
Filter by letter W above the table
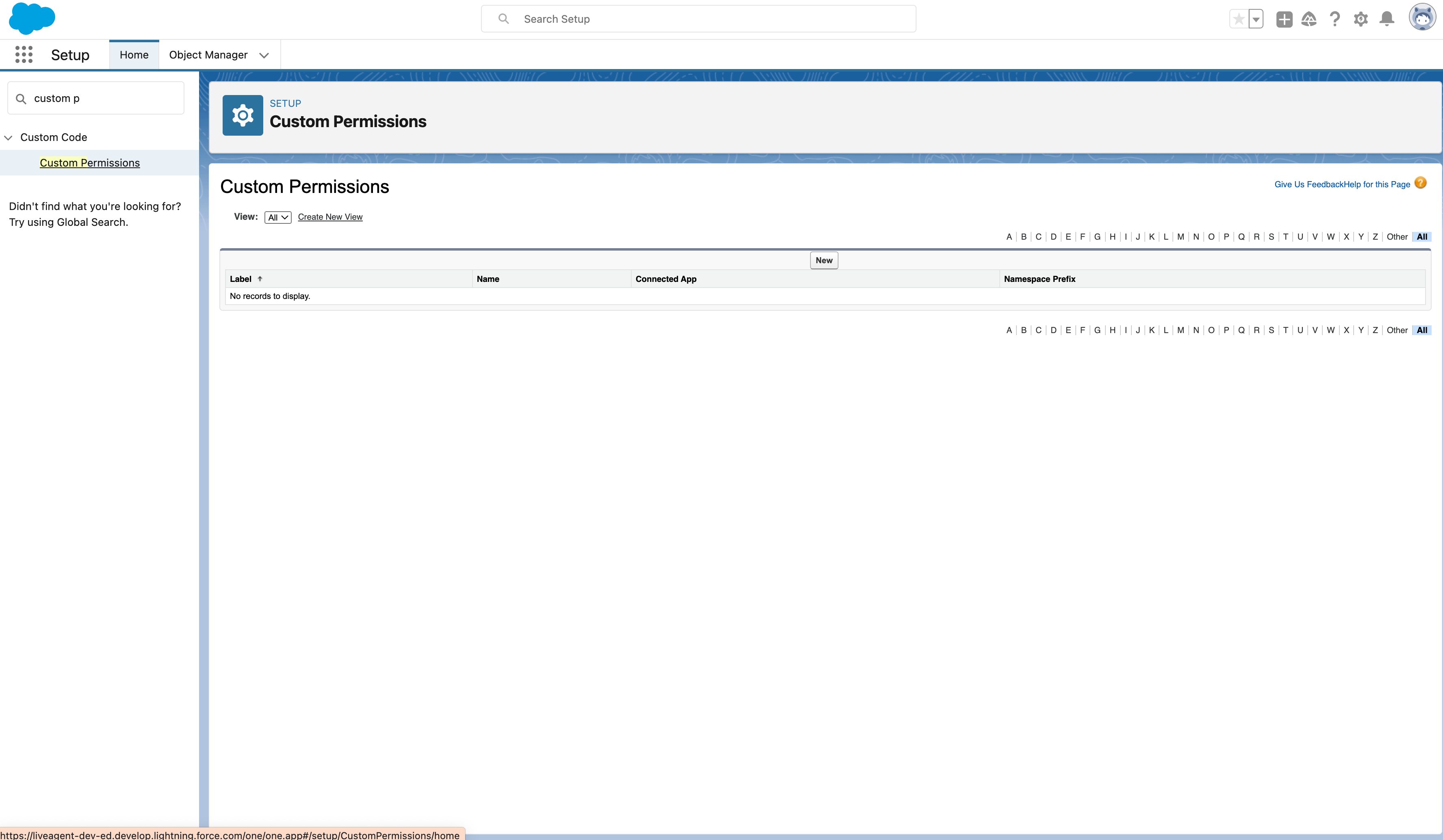pyautogui.click(x=1331, y=236)
